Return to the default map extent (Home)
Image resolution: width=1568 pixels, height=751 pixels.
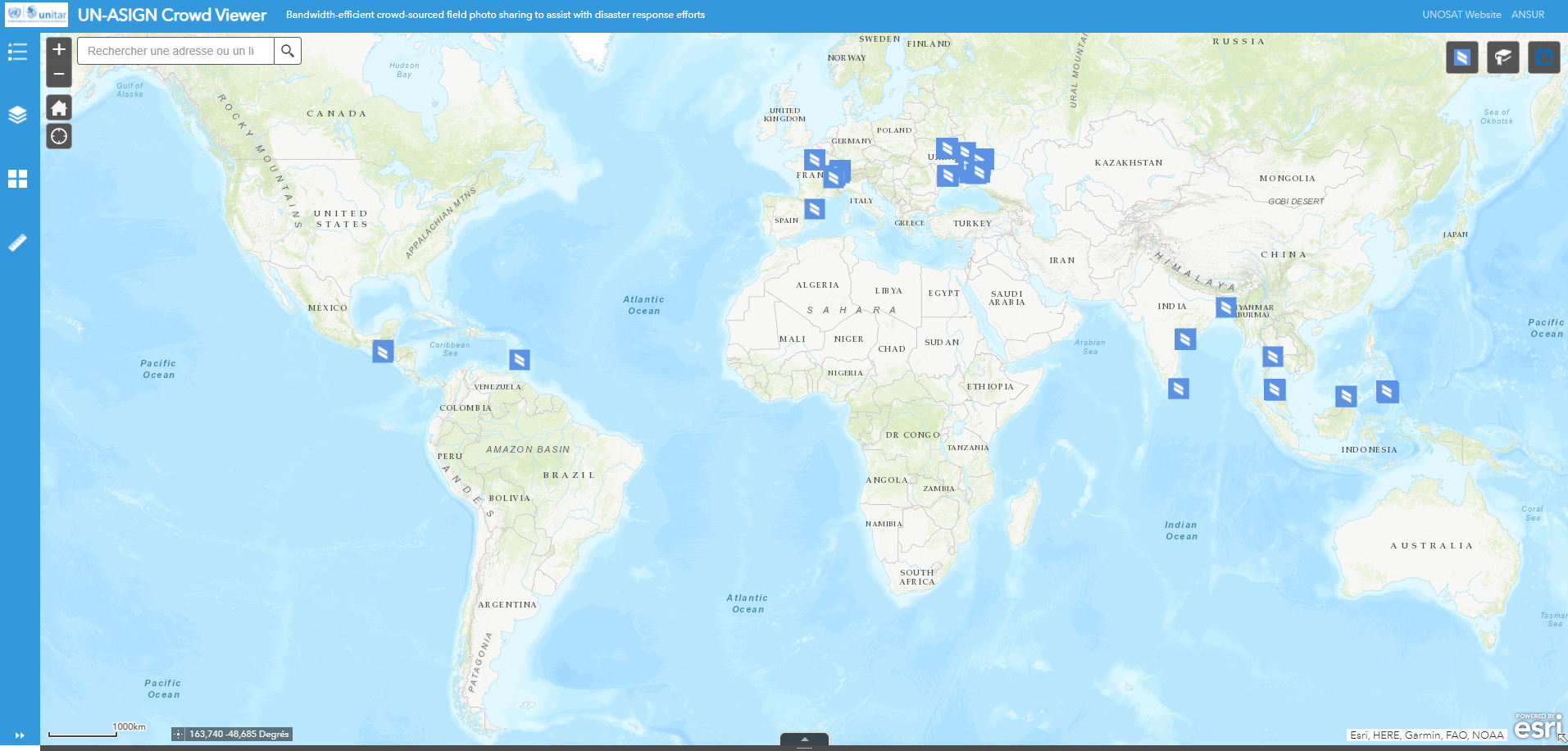[x=59, y=107]
